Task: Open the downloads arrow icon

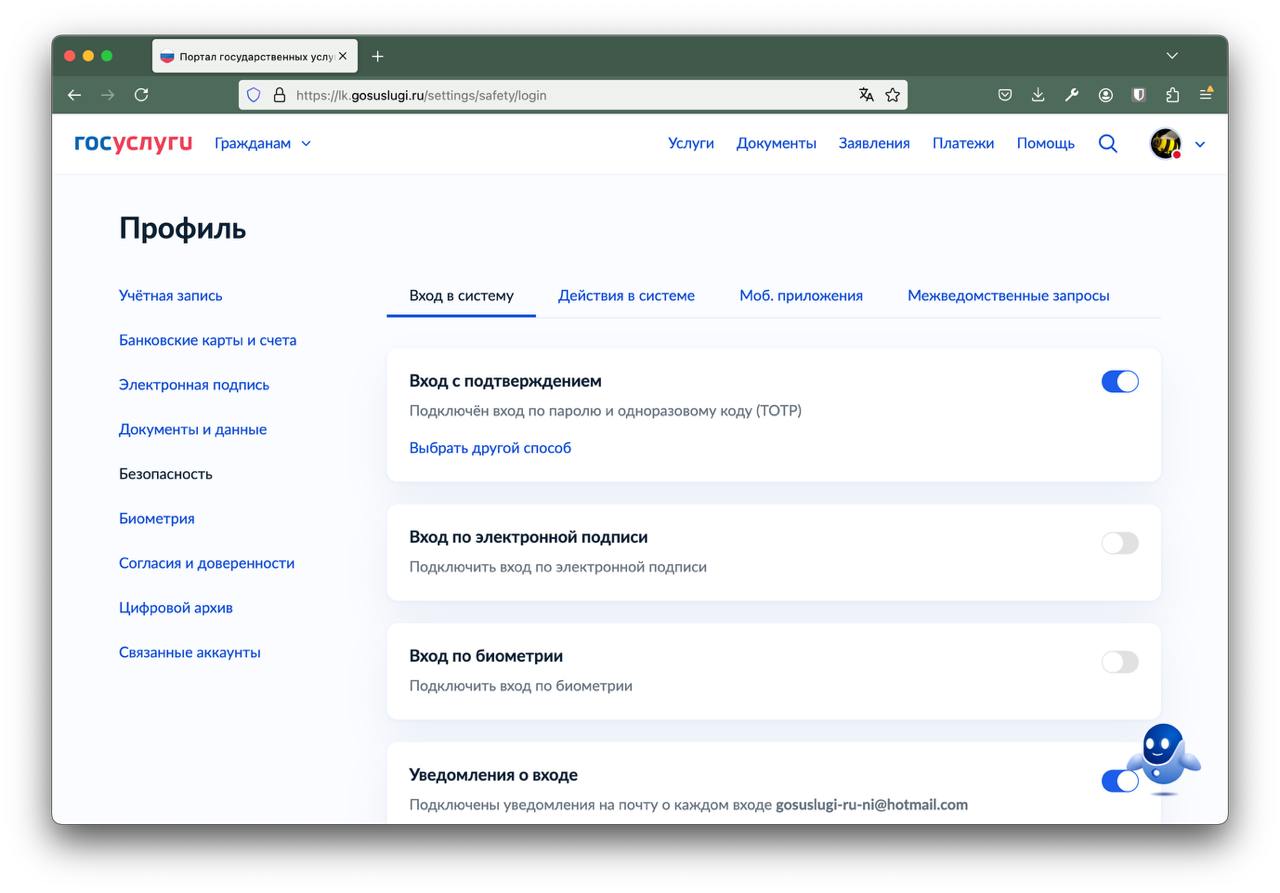Action: point(1038,95)
